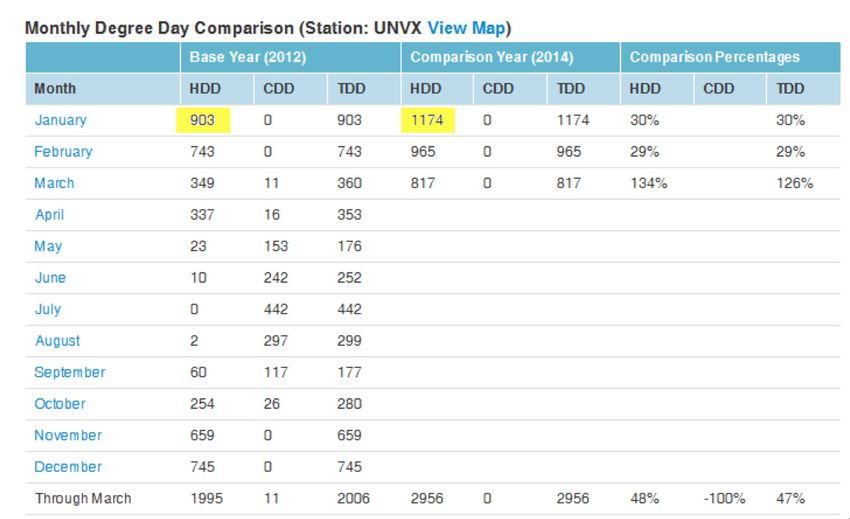The width and height of the screenshot is (850, 519).
Task: Select the 23 May HDD value
Action: [198, 246]
